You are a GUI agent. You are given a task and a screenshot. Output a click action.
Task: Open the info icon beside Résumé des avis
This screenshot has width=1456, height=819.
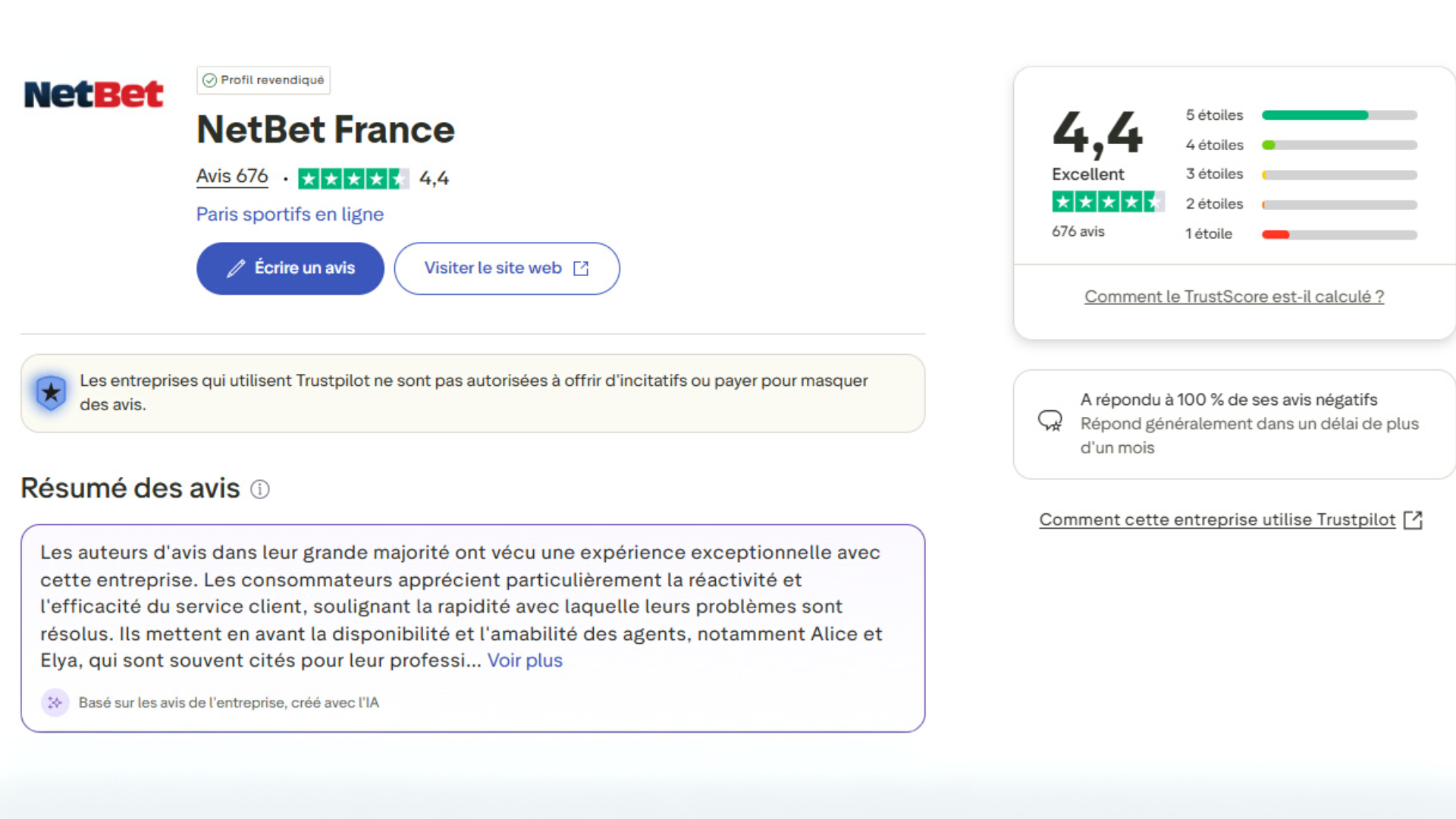click(259, 489)
